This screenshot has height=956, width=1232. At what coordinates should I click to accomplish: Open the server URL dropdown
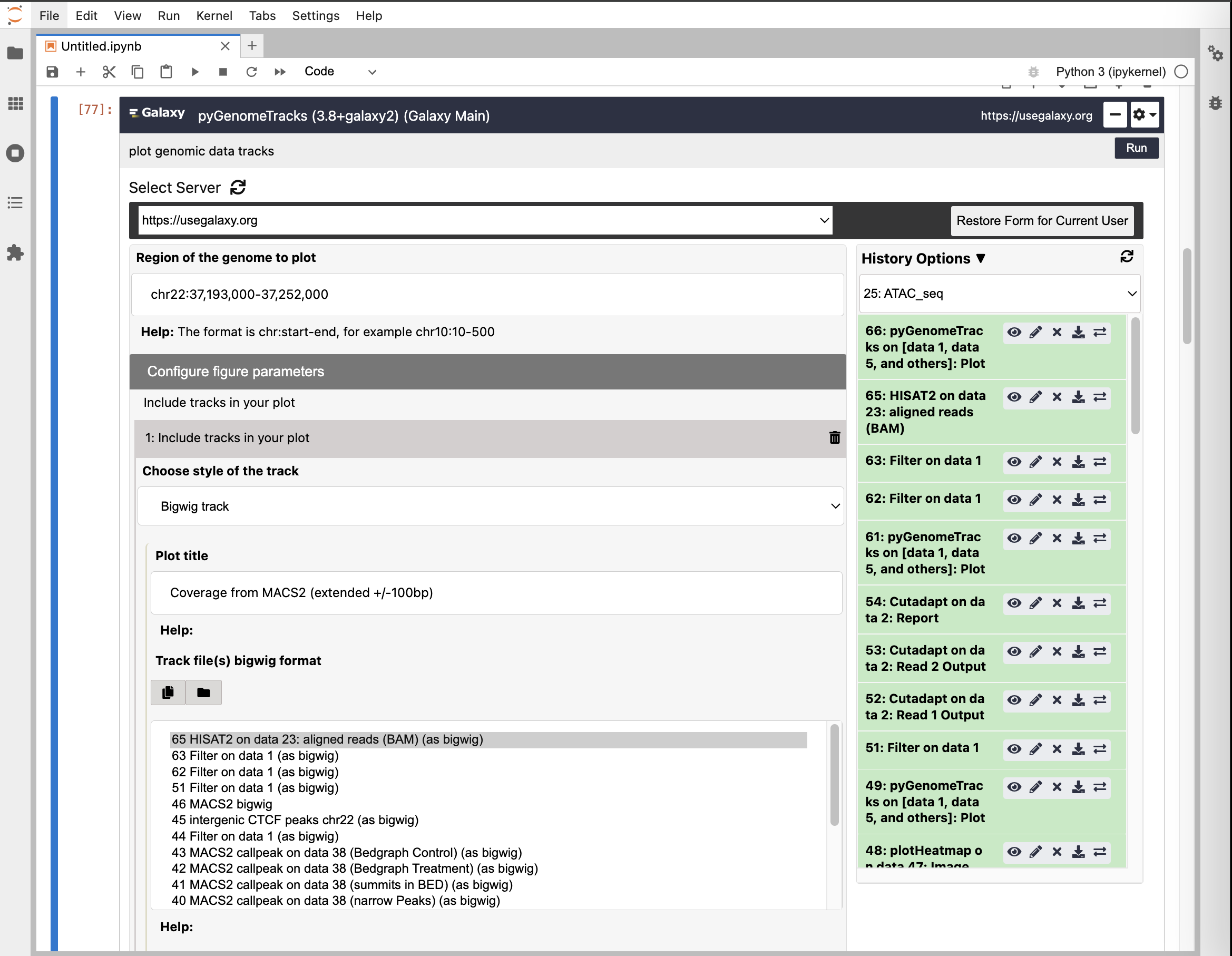point(485,220)
